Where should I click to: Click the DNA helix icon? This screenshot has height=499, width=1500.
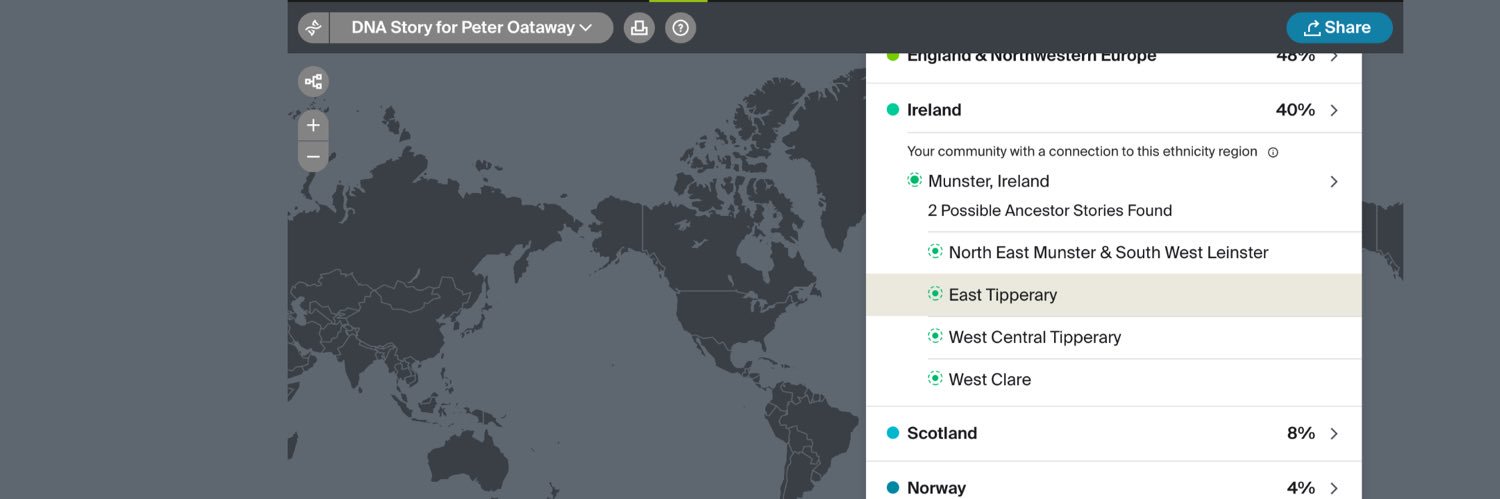coord(313,28)
